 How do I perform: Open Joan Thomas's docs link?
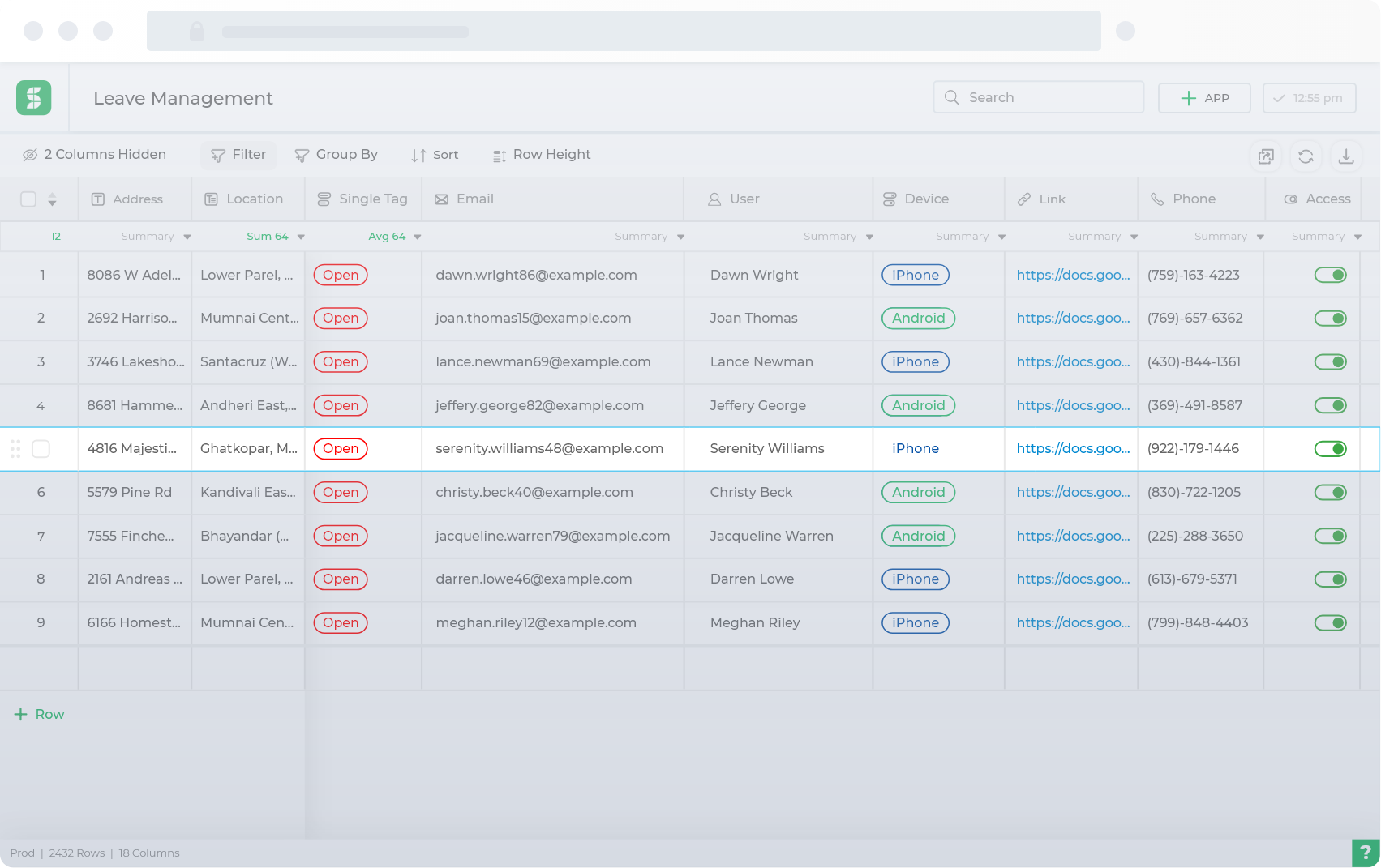(x=1073, y=319)
